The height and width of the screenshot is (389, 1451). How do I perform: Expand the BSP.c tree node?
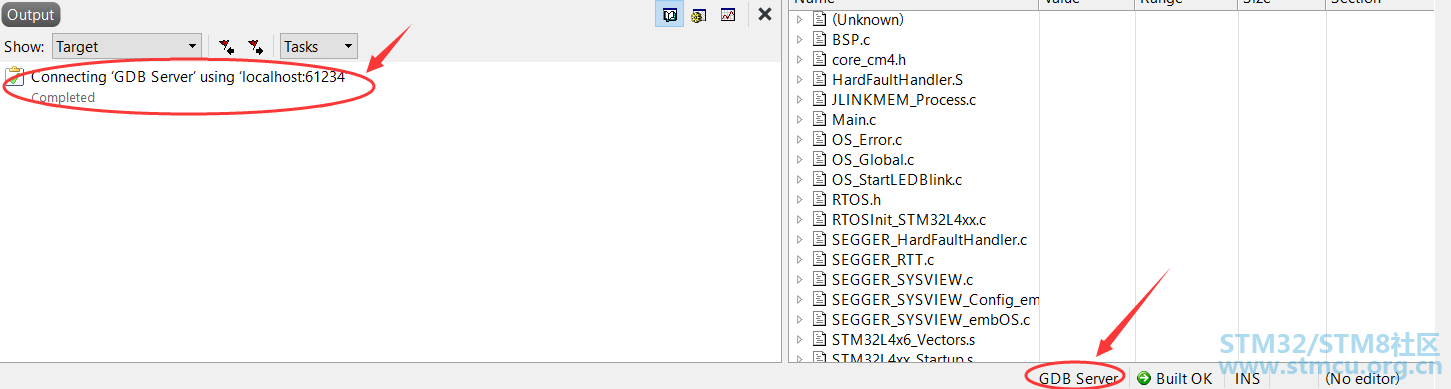coord(799,39)
